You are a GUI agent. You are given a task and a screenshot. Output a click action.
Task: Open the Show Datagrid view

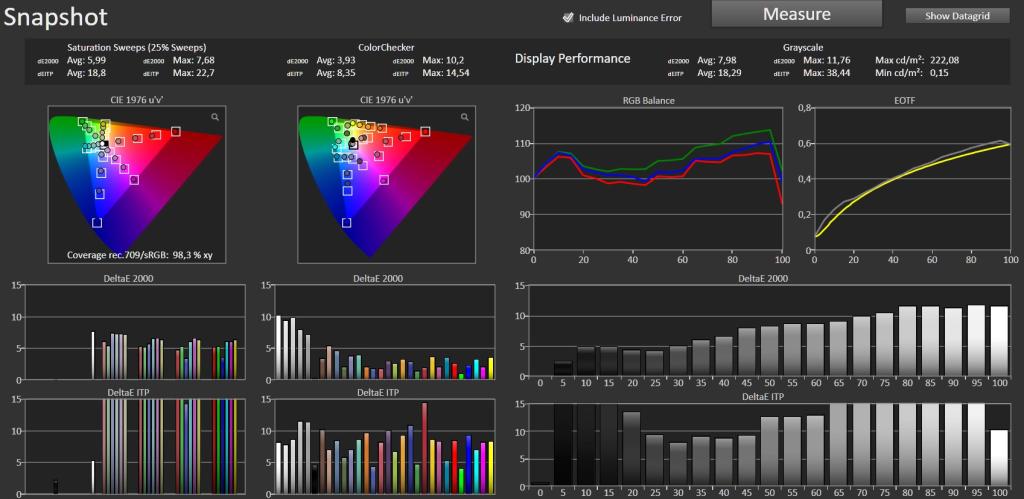957,16
